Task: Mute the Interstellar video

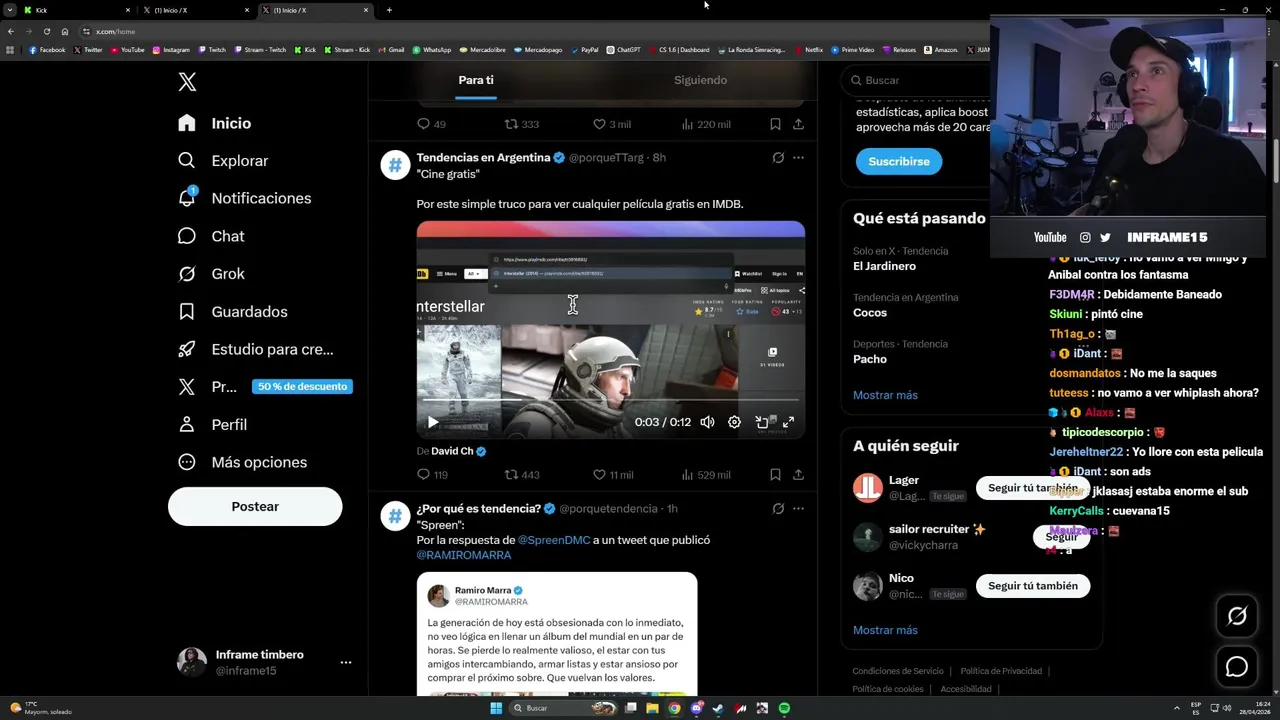Action: (707, 422)
